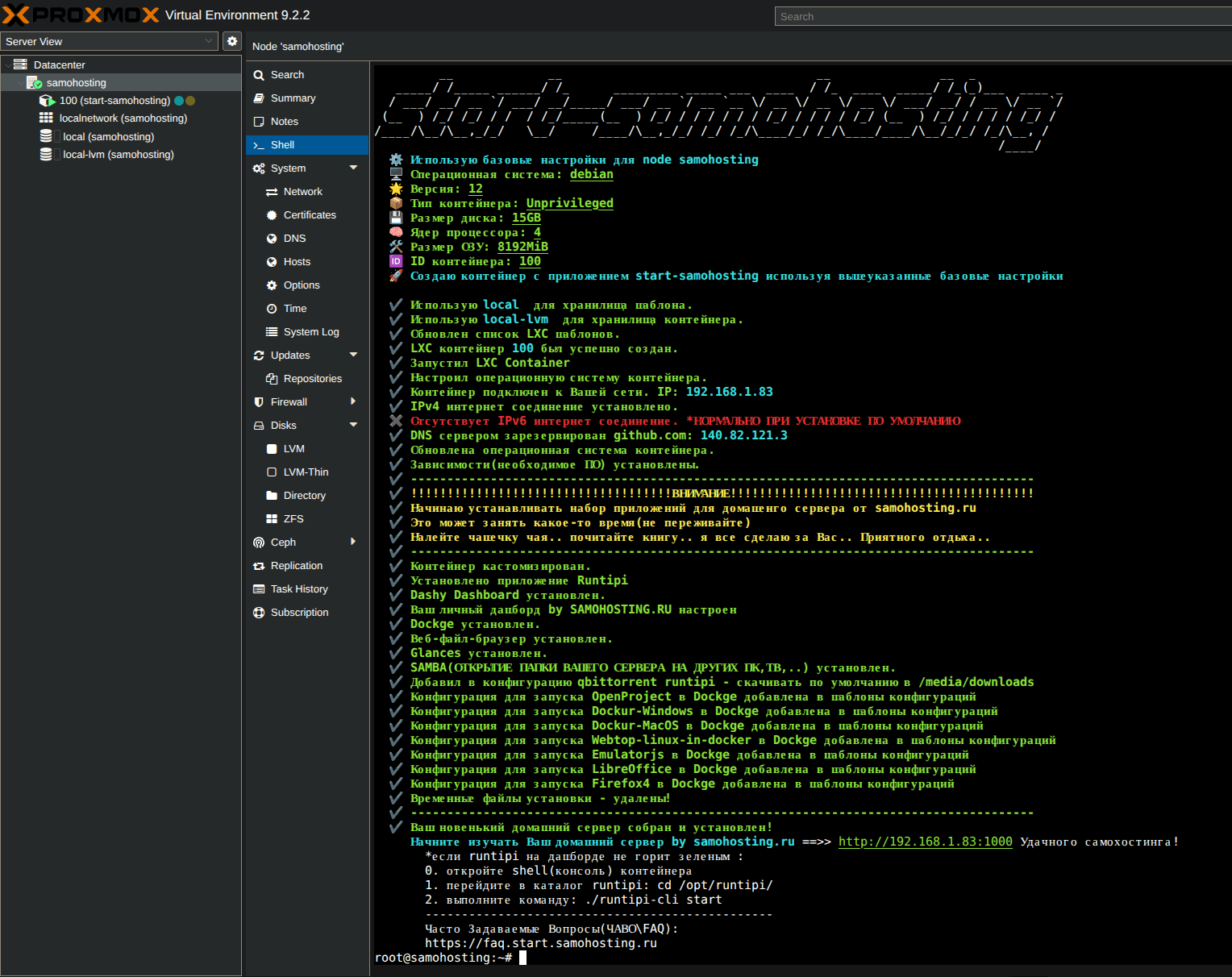Click the DNS globe icon

pyautogui.click(x=272, y=239)
